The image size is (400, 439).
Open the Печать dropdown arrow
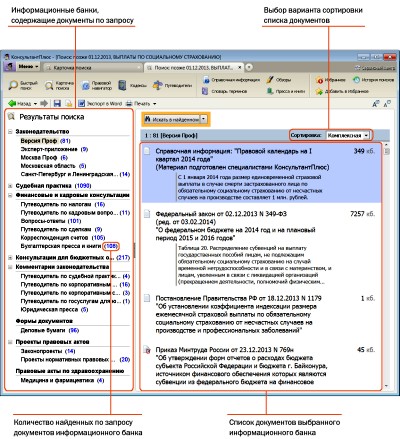click(x=154, y=104)
